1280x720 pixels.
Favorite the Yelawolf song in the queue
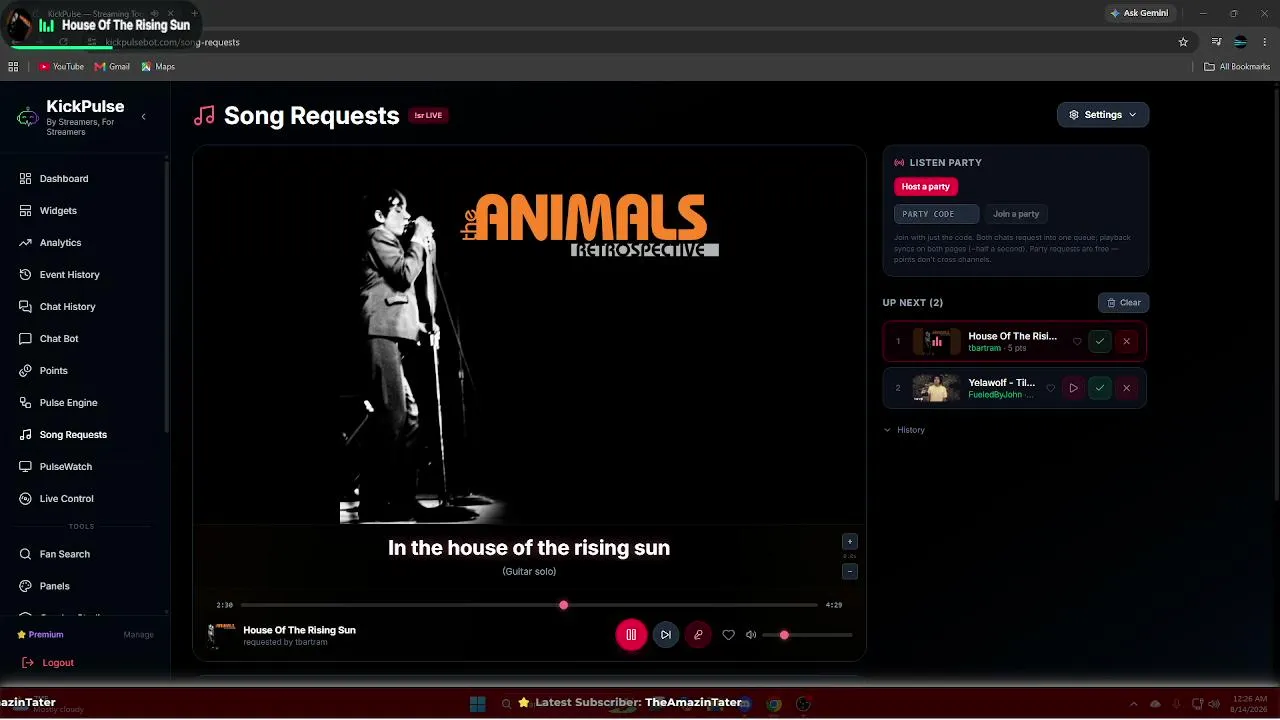[x=1050, y=388]
